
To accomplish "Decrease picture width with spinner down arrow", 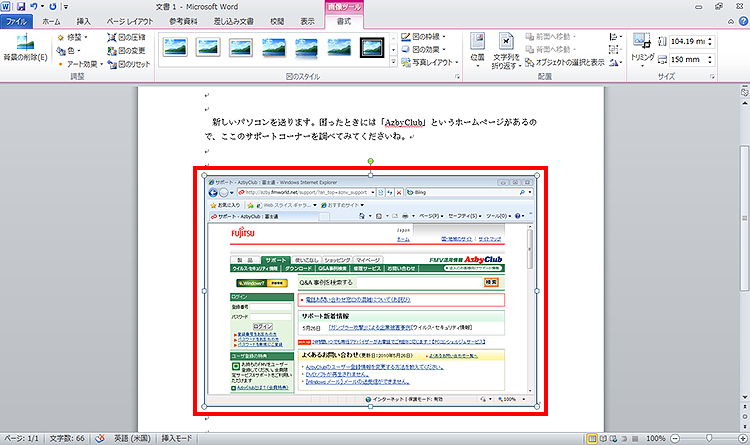I will pos(710,63).
